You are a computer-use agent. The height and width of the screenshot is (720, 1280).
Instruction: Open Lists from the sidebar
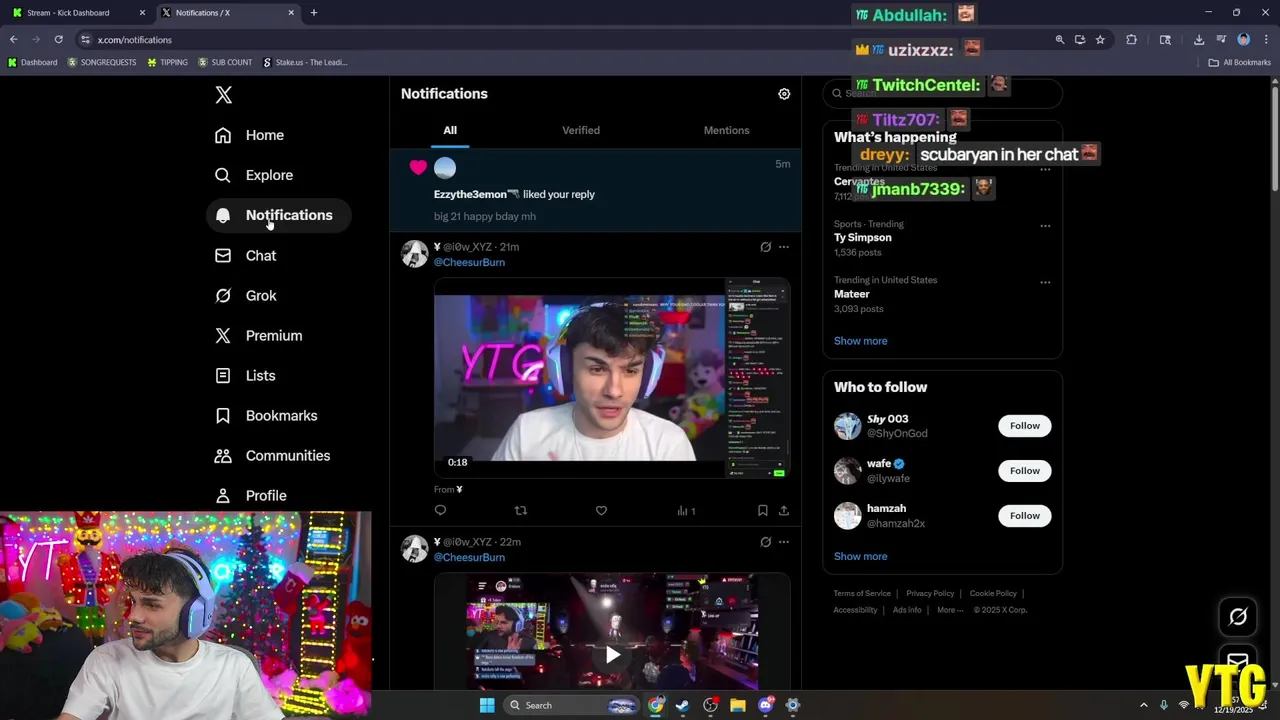pyautogui.click(x=246, y=375)
